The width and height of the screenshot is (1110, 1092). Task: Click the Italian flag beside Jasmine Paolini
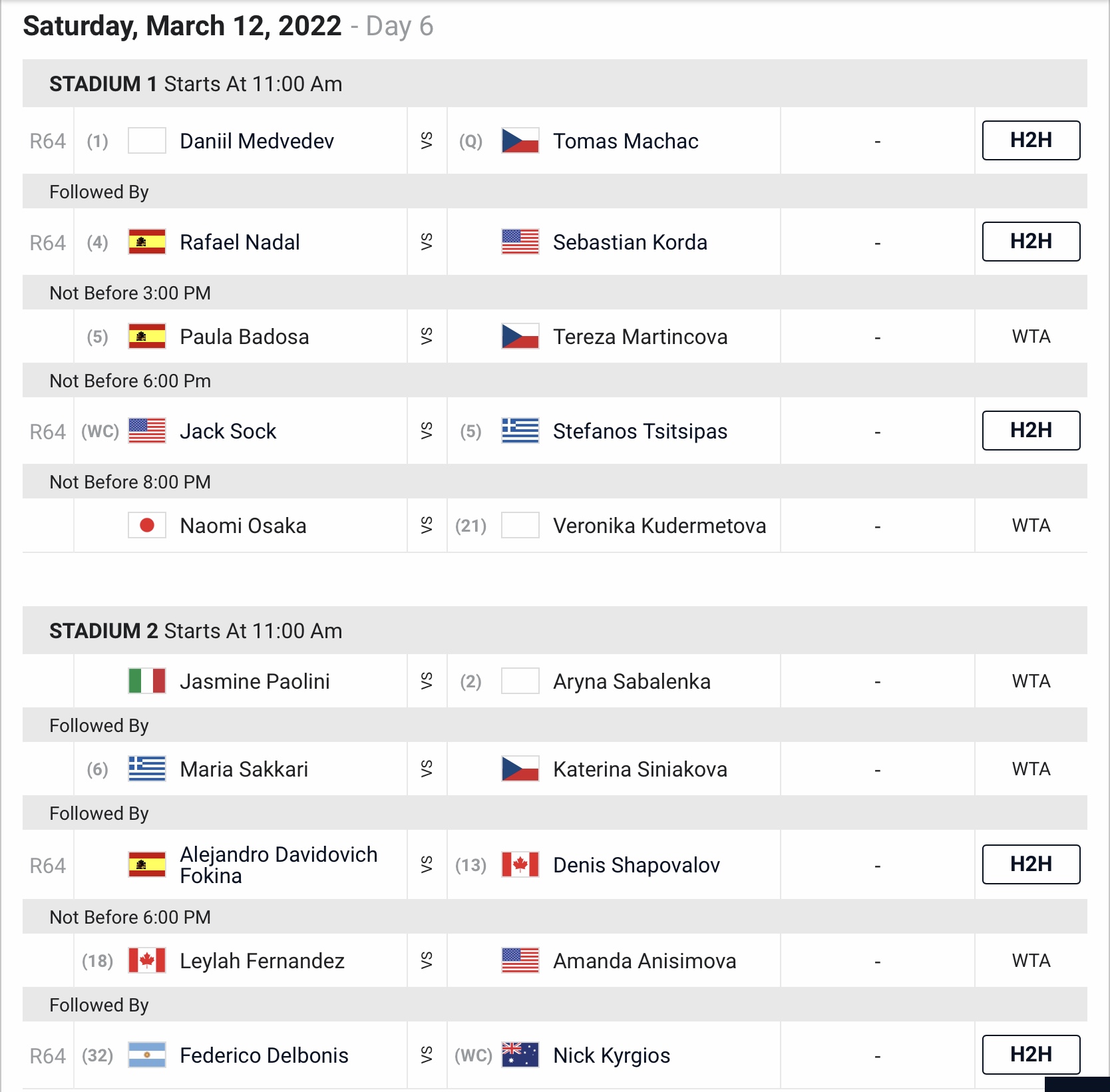[x=147, y=681]
